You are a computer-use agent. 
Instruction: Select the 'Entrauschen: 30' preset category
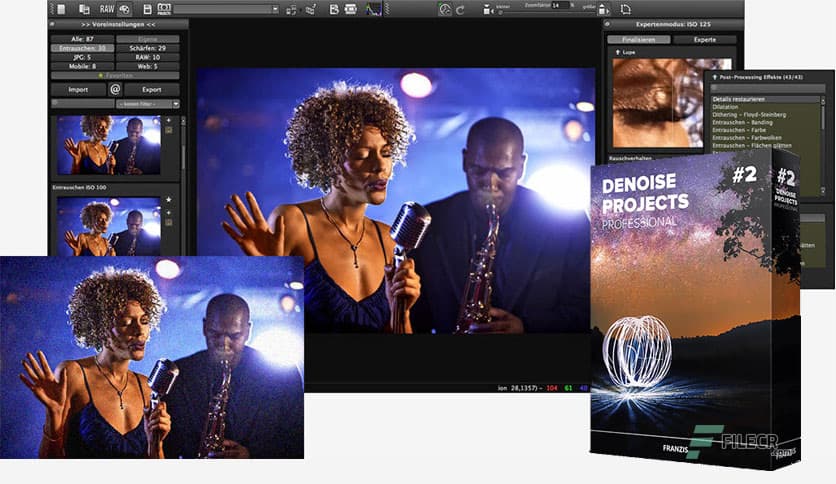pos(83,48)
